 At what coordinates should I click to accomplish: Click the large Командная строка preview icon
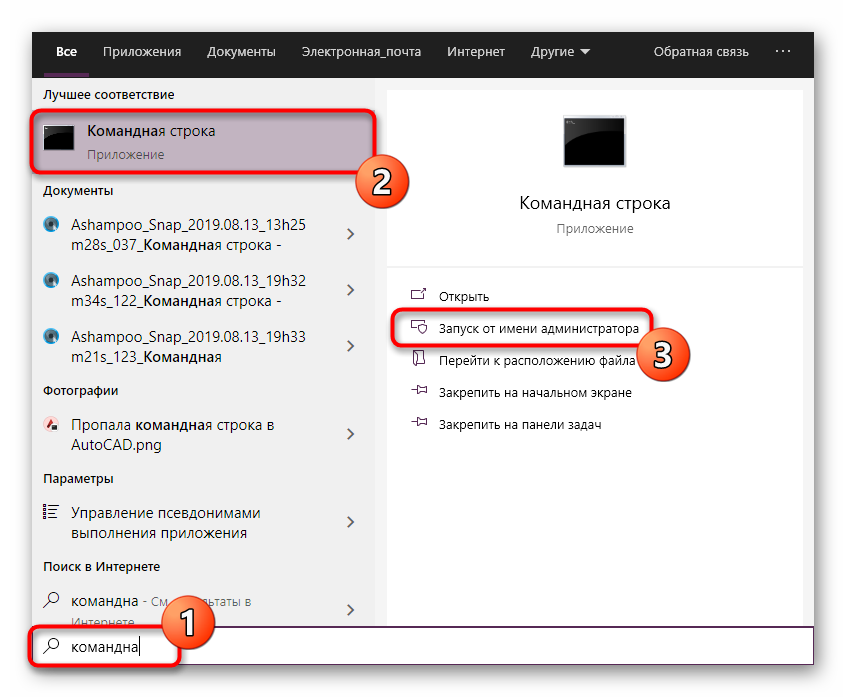point(594,141)
